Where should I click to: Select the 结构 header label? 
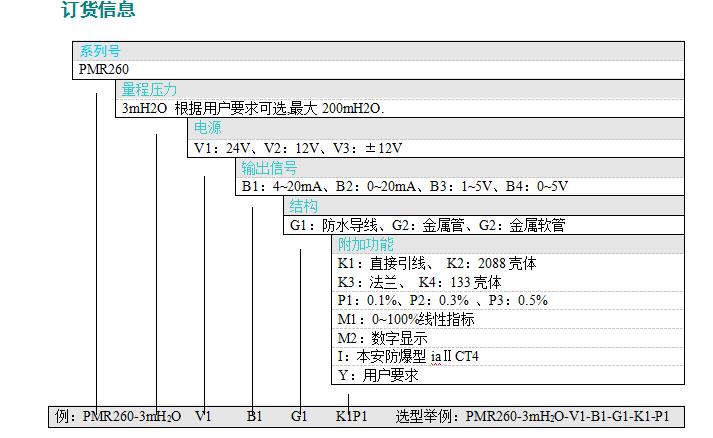coord(303,206)
